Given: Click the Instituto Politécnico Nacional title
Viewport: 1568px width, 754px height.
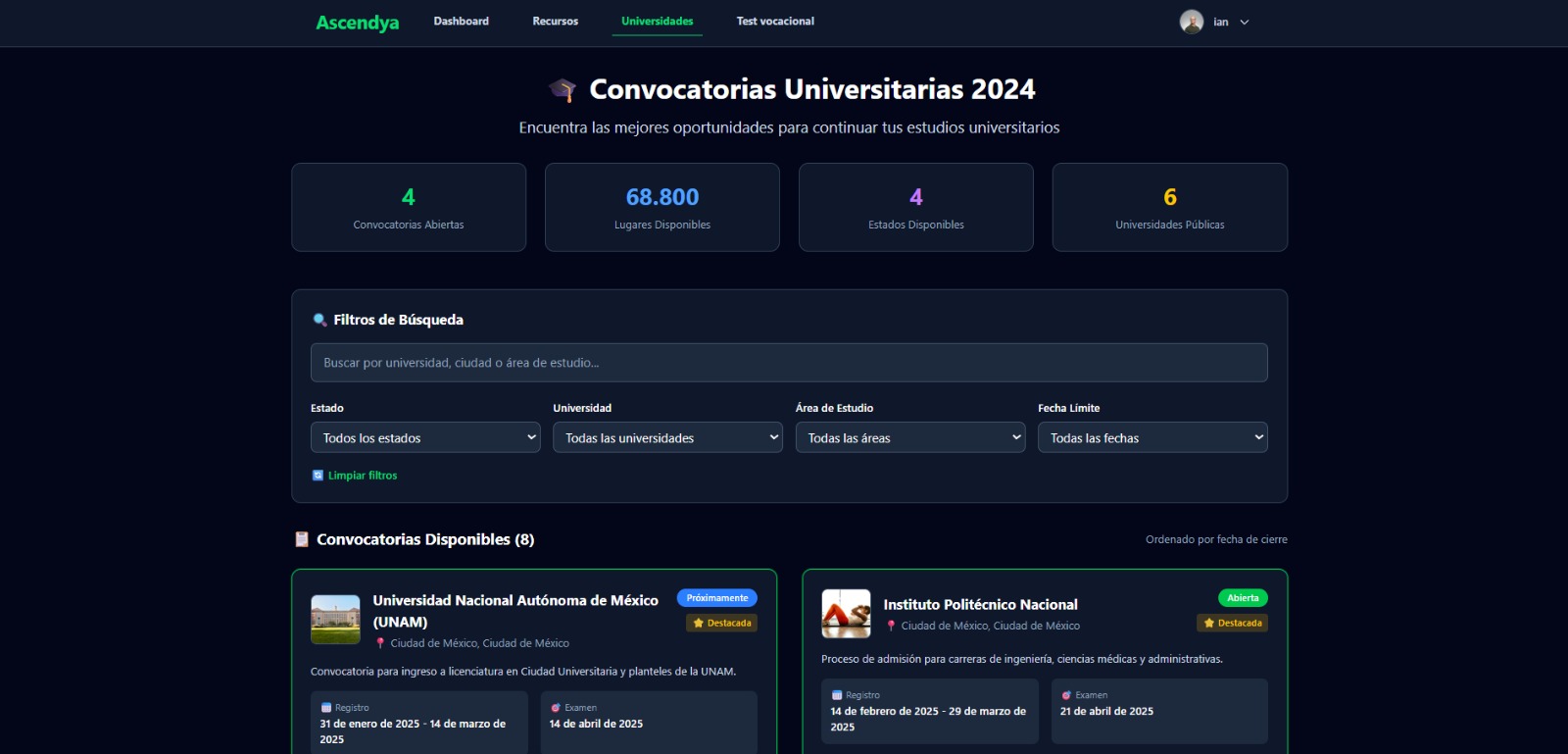Looking at the screenshot, I should coord(980,605).
